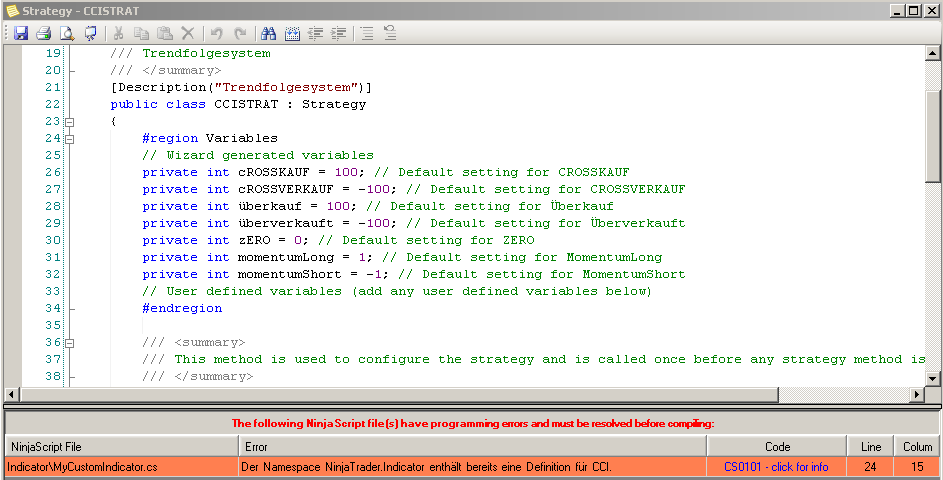
Task: Sort errors by NinjaScript File column
Action: coord(121,446)
